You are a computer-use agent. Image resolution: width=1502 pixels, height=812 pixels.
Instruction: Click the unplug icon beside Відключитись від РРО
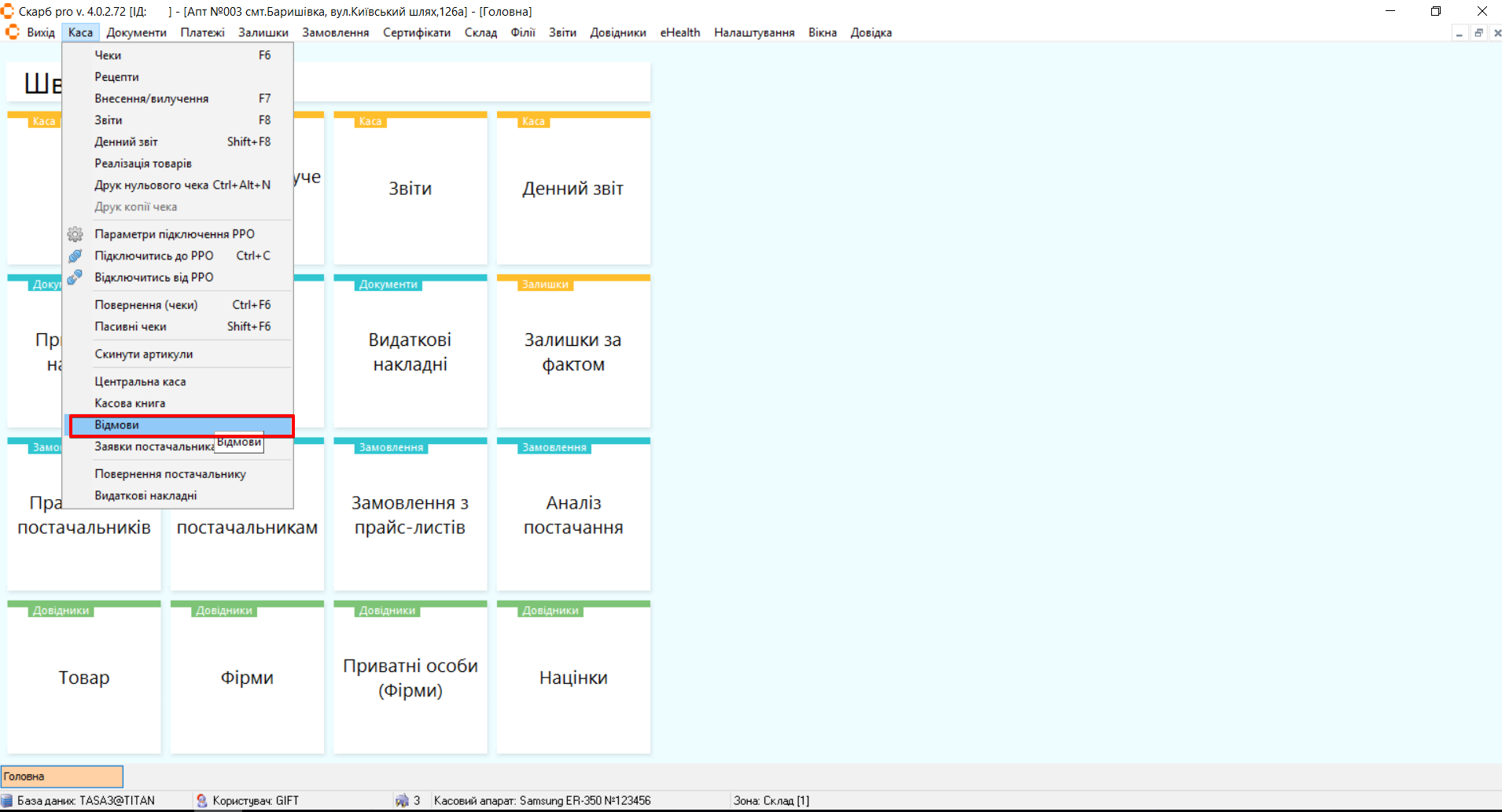75,277
